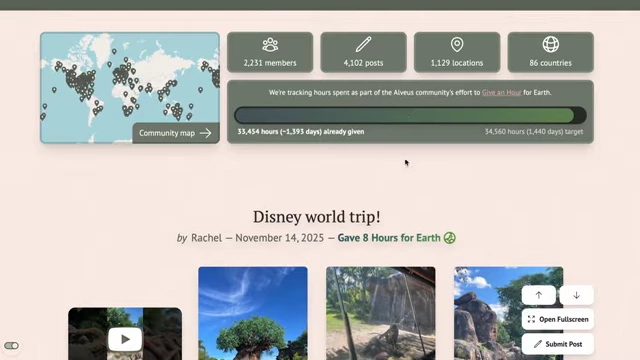The width and height of the screenshot is (640, 360).
Task: Select the 4,102 posts text
Action: (x=363, y=63)
